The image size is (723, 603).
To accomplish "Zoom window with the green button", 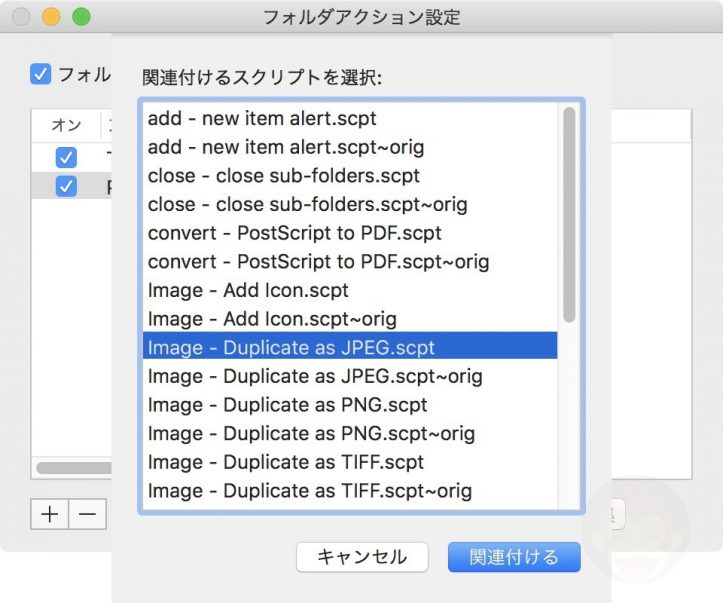I will [x=81, y=17].
